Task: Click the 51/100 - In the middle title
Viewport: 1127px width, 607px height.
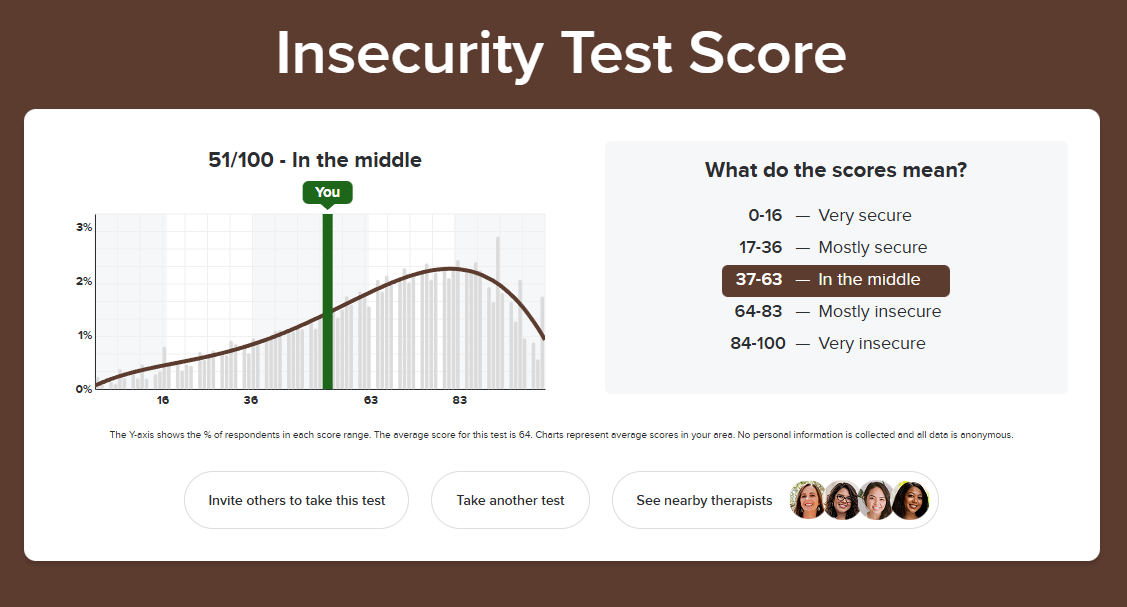Action: tap(315, 160)
